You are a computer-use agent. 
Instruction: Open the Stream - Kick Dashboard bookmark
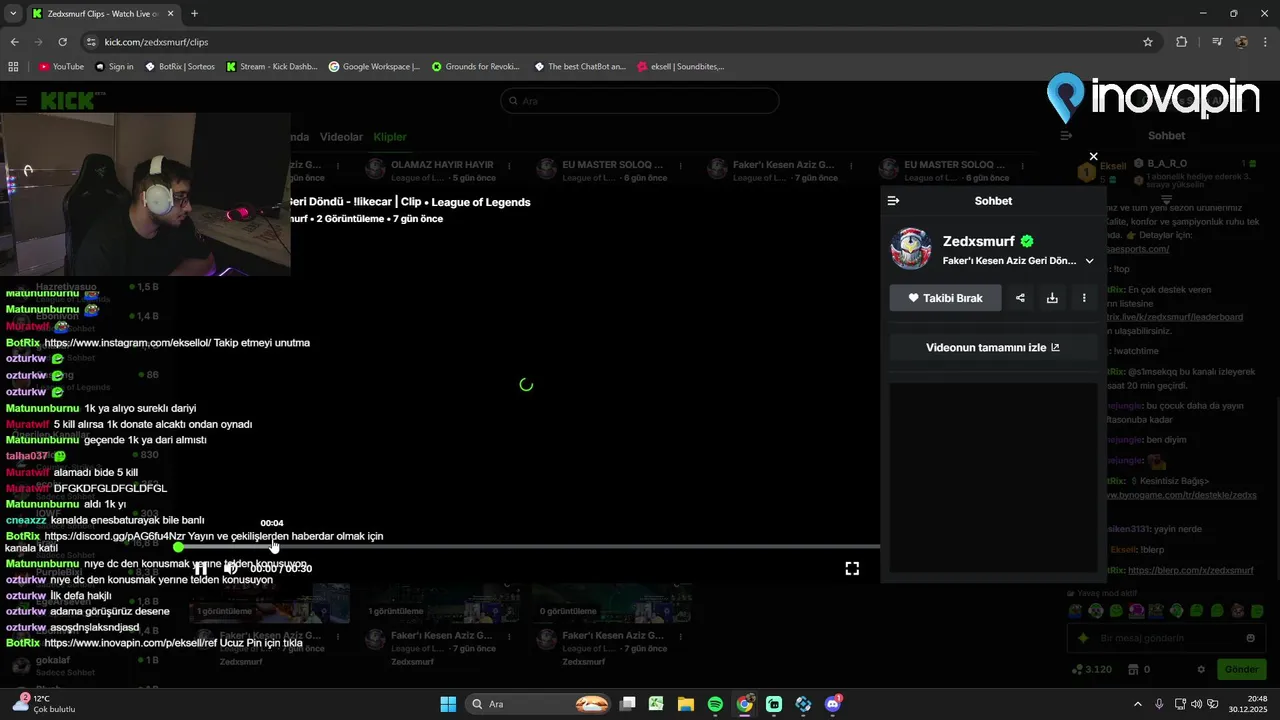pos(272,67)
